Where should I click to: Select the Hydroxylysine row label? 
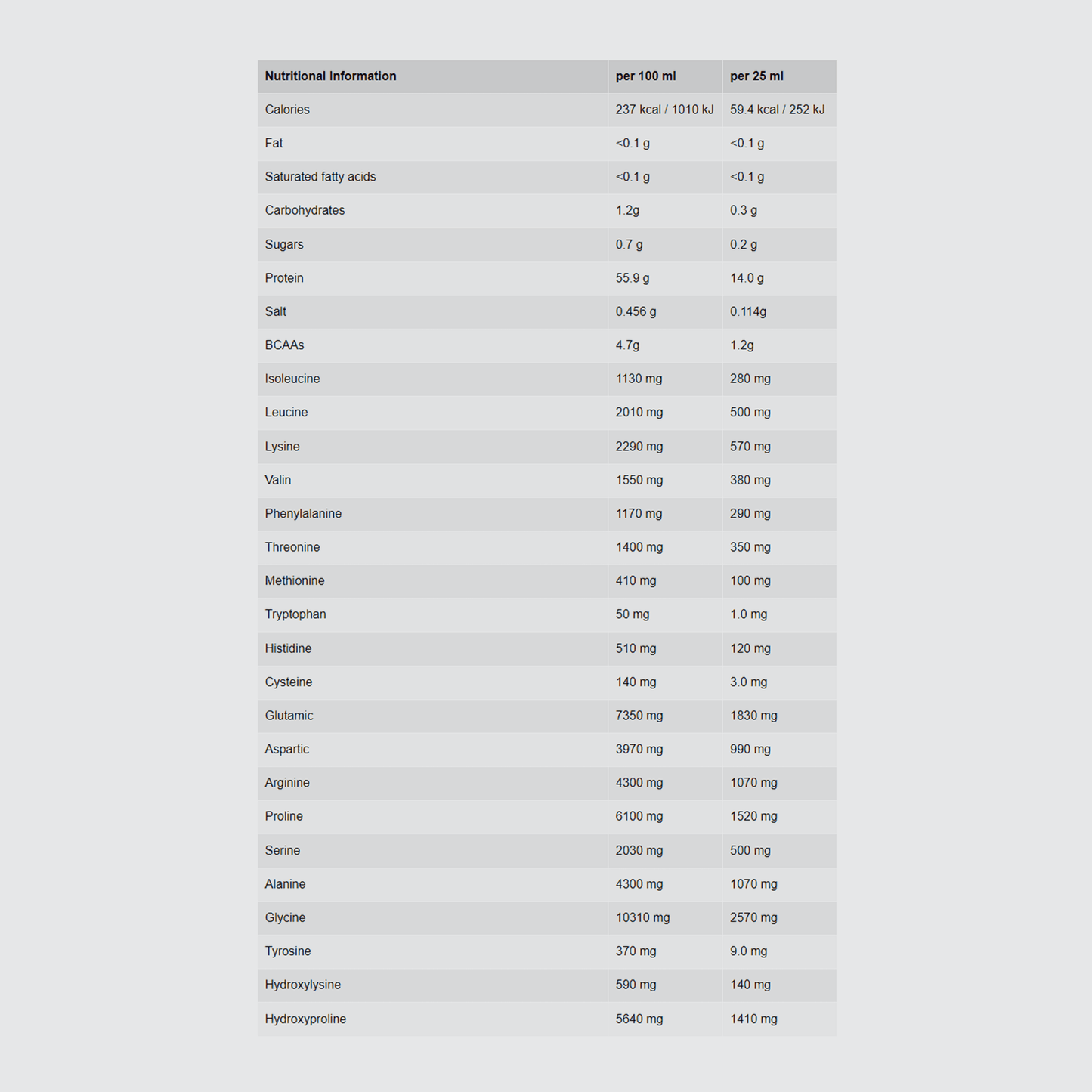(302, 985)
